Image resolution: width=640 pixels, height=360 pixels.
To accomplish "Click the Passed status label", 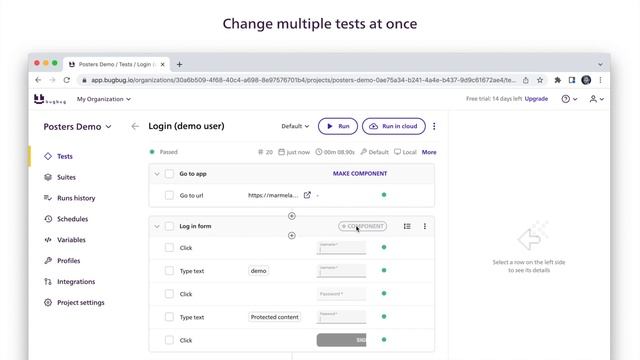I will [169, 152].
